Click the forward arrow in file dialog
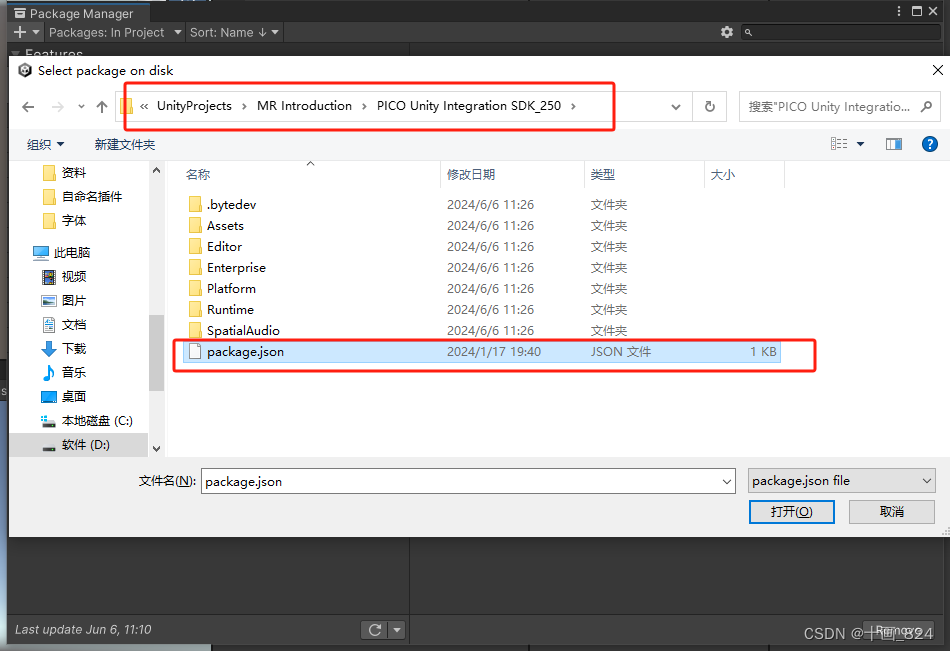950x651 pixels. 58,107
